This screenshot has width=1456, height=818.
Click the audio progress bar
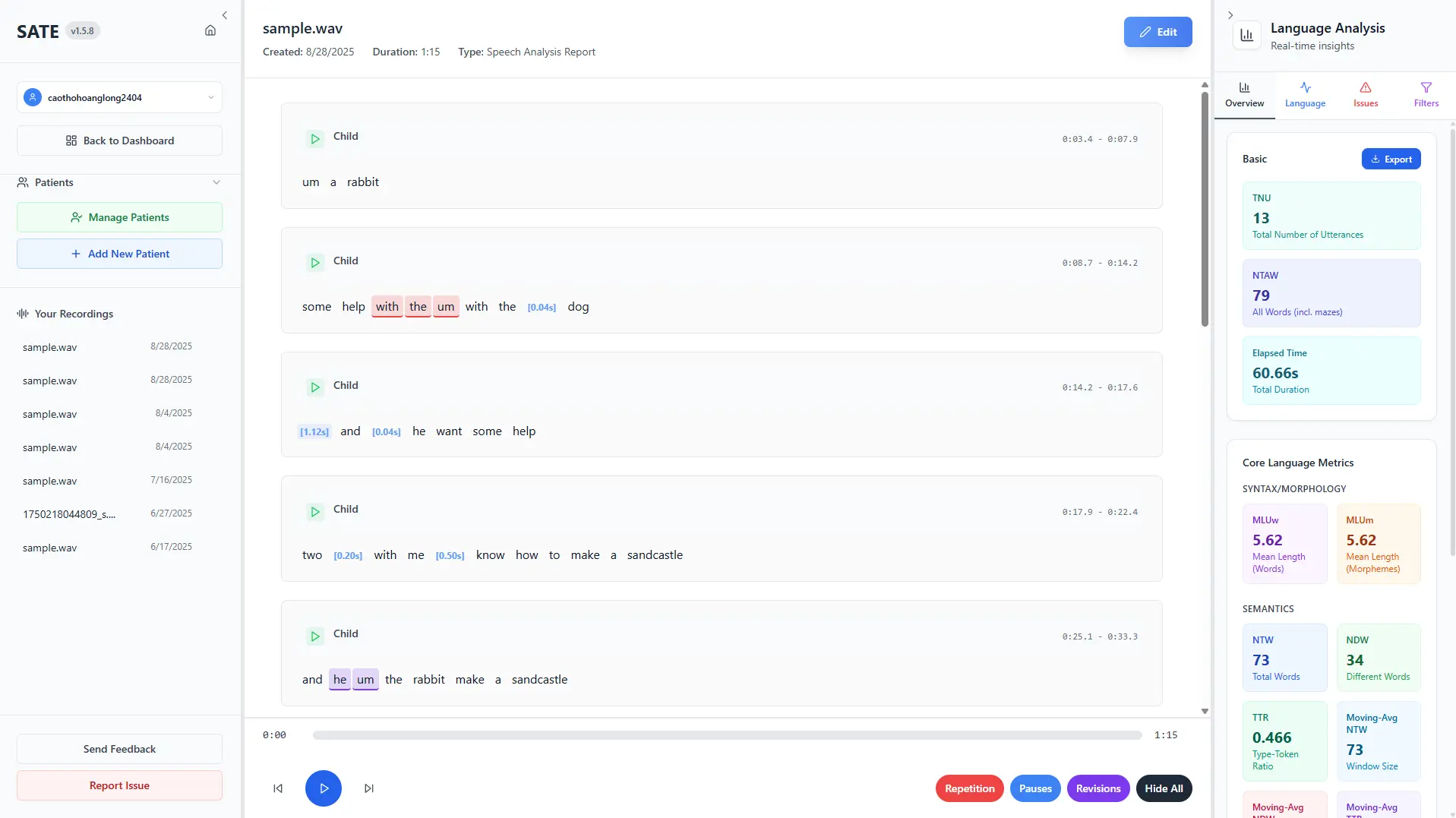727,735
